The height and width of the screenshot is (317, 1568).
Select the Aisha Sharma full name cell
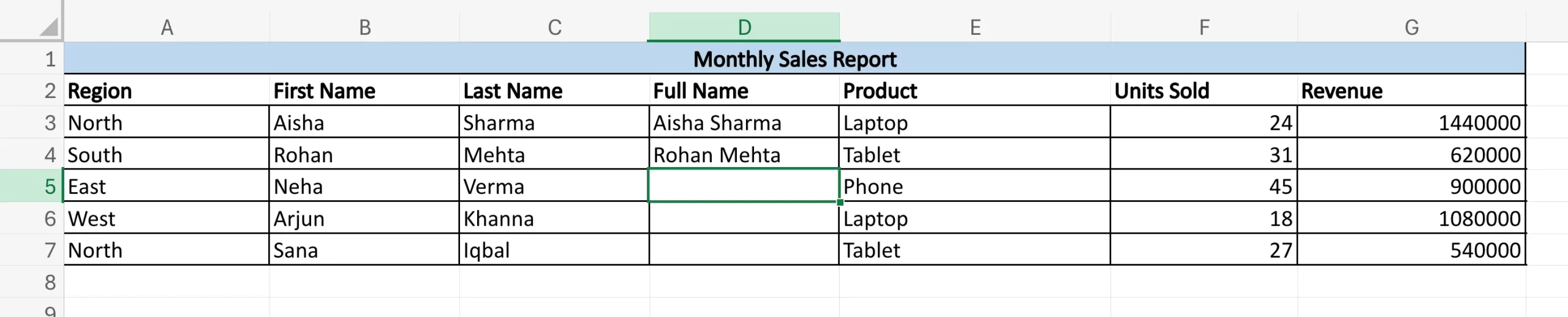(x=744, y=122)
